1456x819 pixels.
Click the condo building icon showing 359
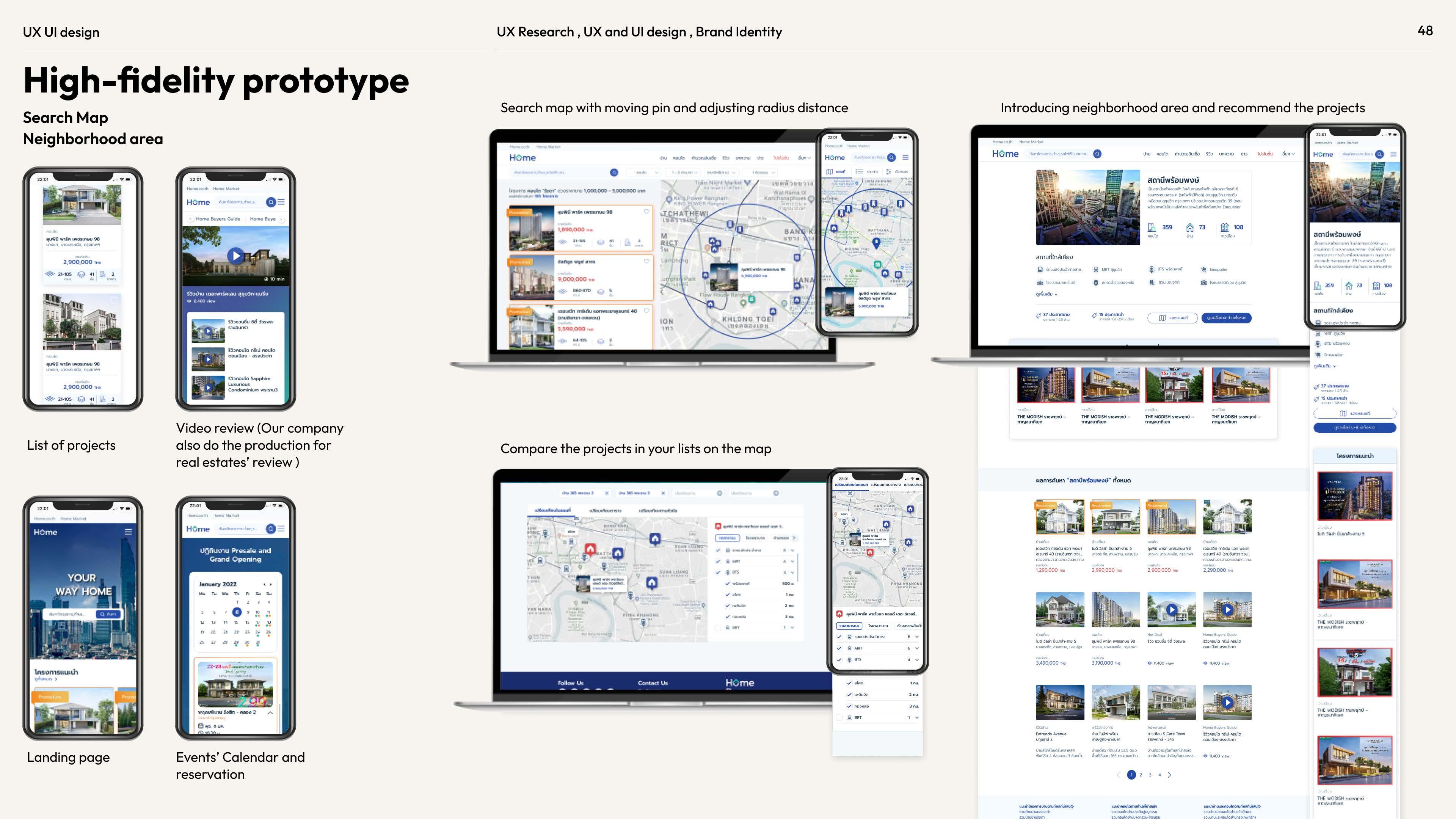click(1152, 227)
